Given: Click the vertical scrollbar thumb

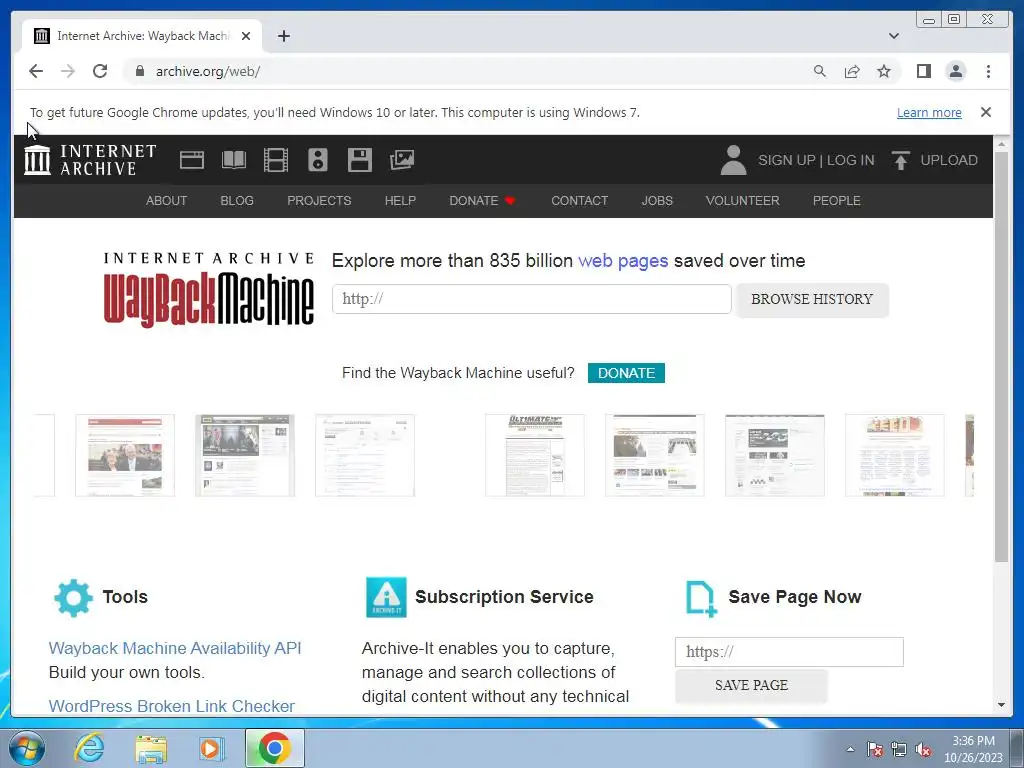Looking at the screenshot, I should tap(1001, 356).
